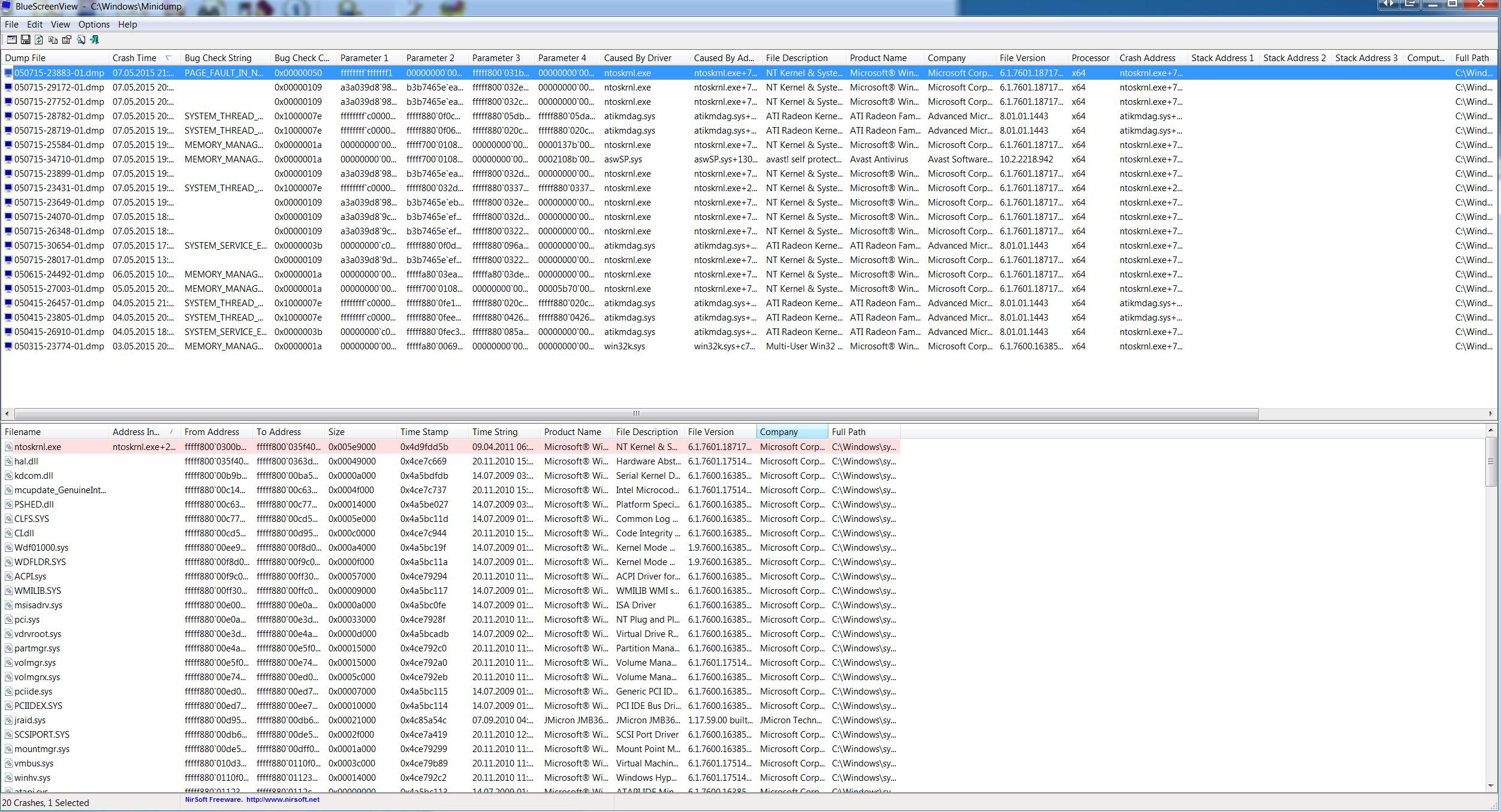The height and width of the screenshot is (812, 1501).
Task: Click the Copy selected items icon
Action: coord(53,40)
